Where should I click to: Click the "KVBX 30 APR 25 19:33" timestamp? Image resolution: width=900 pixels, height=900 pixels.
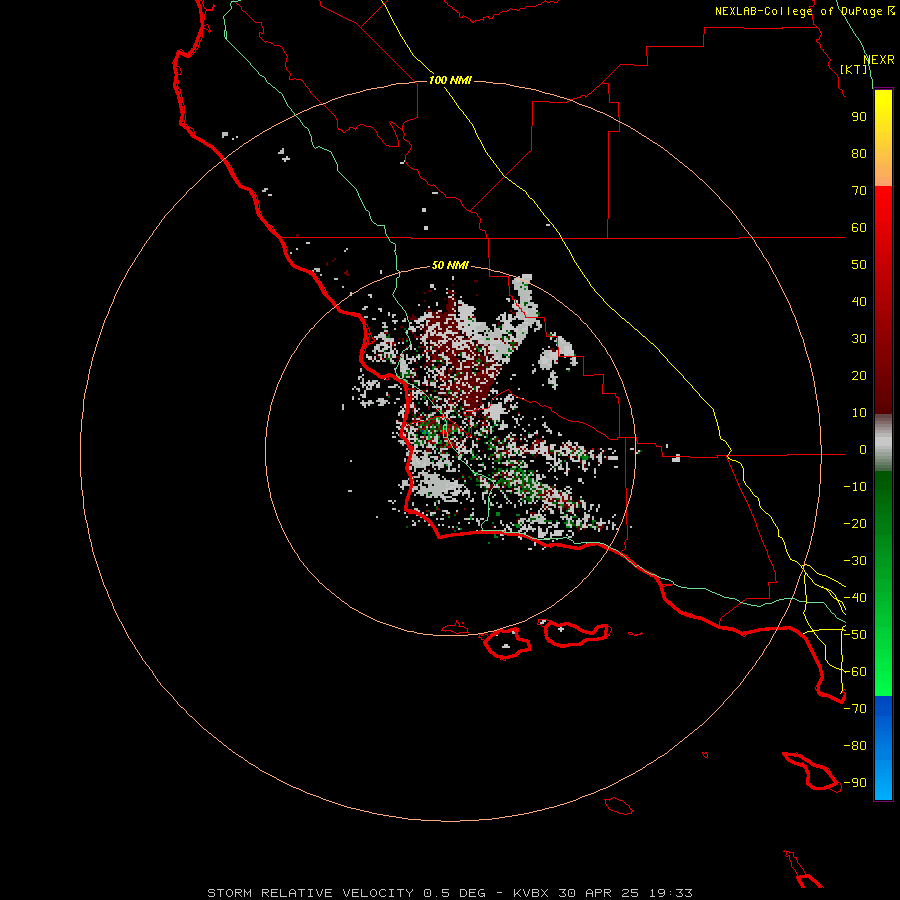point(603,893)
